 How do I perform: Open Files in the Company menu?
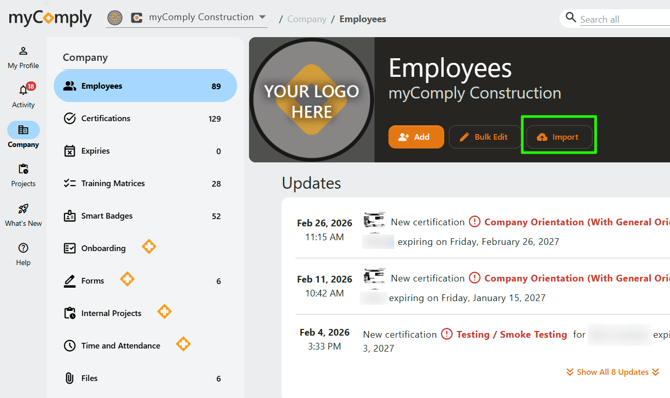(x=145, y=378)
